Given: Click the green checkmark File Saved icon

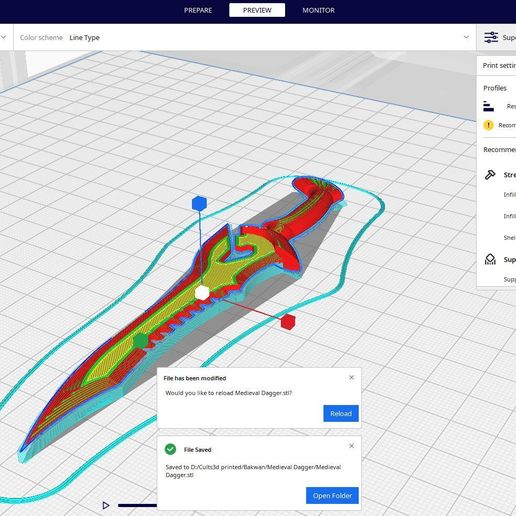Looking at the screenshot, I should 170,449.
